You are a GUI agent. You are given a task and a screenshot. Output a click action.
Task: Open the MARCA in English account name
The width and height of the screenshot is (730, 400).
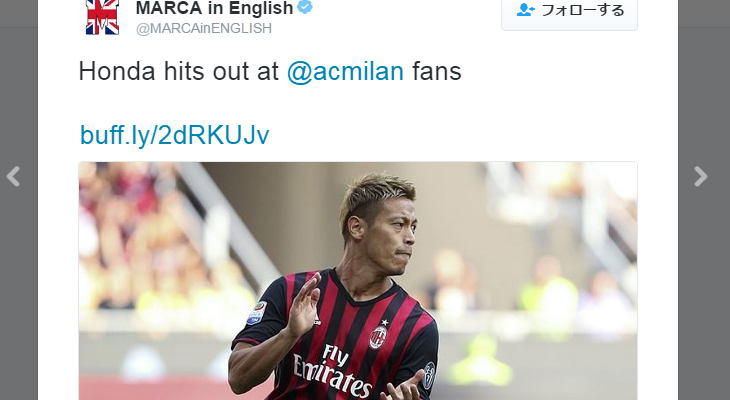[x=215, y=8]
